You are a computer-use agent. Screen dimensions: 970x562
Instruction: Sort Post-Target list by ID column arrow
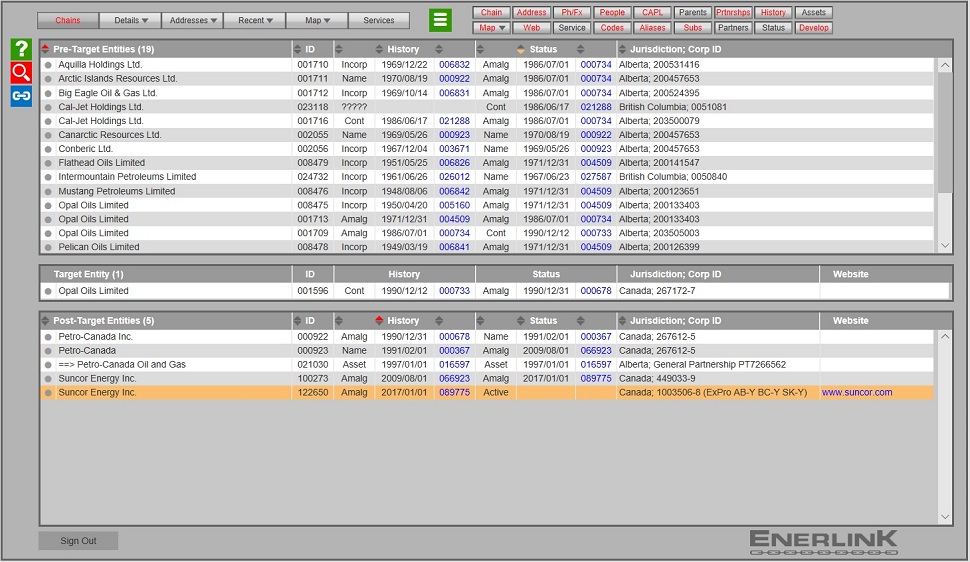coord(298,321)
